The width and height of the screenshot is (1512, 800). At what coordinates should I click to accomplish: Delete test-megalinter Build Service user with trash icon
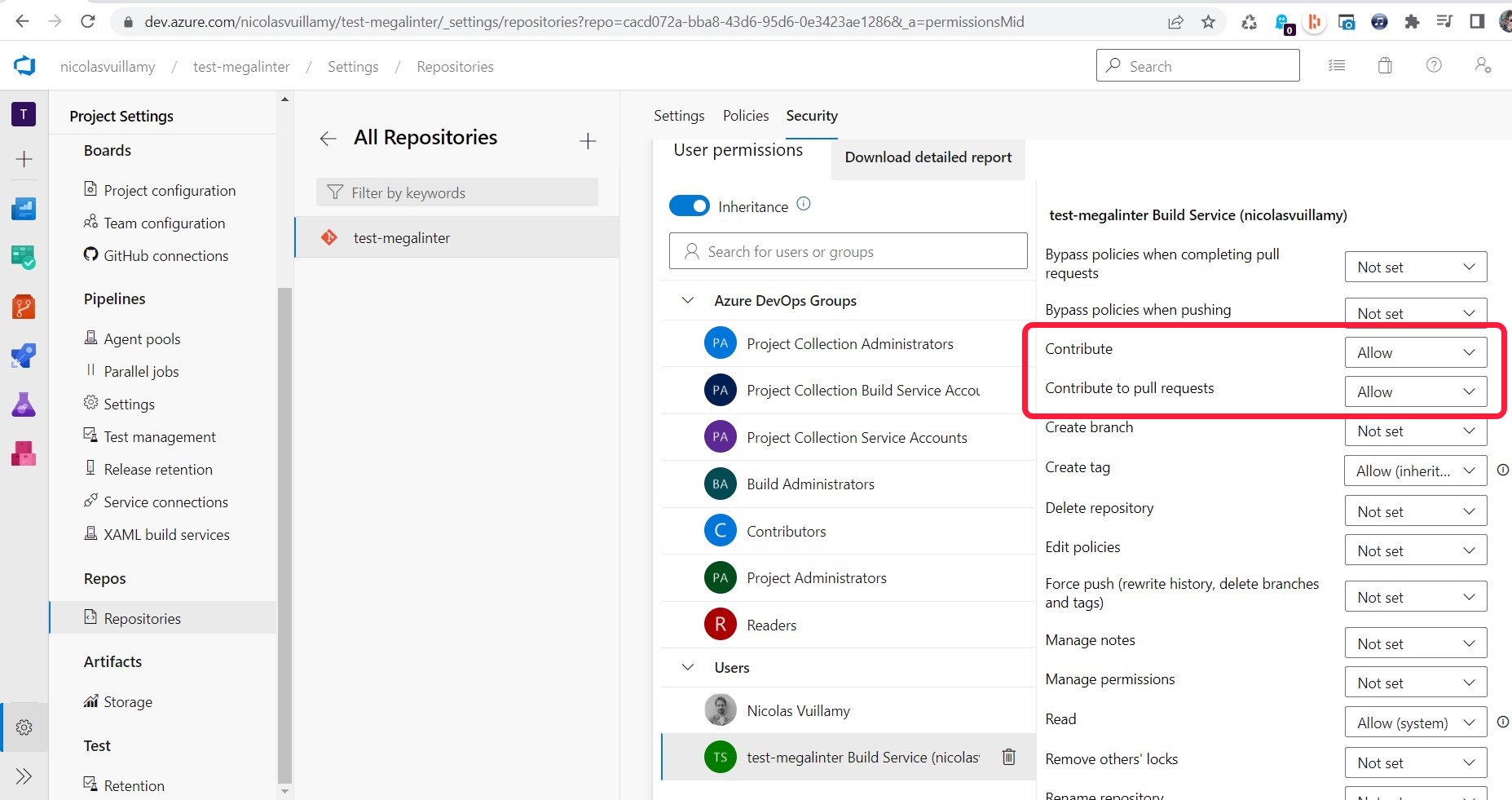[1008, 757]
